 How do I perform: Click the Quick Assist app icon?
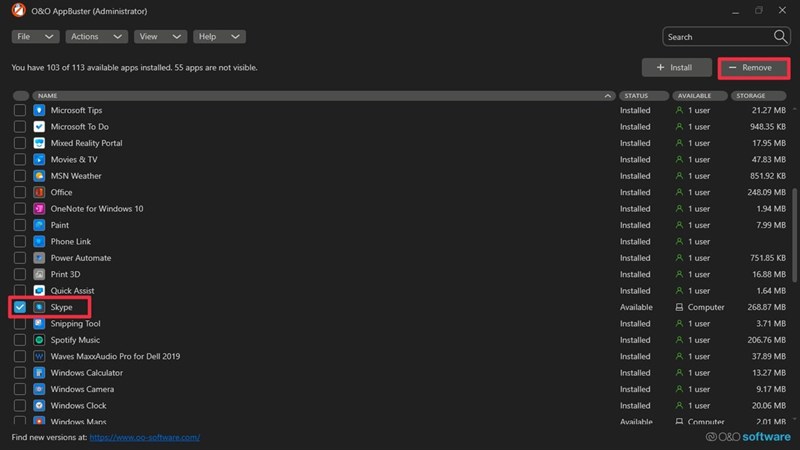coord(39,291)
